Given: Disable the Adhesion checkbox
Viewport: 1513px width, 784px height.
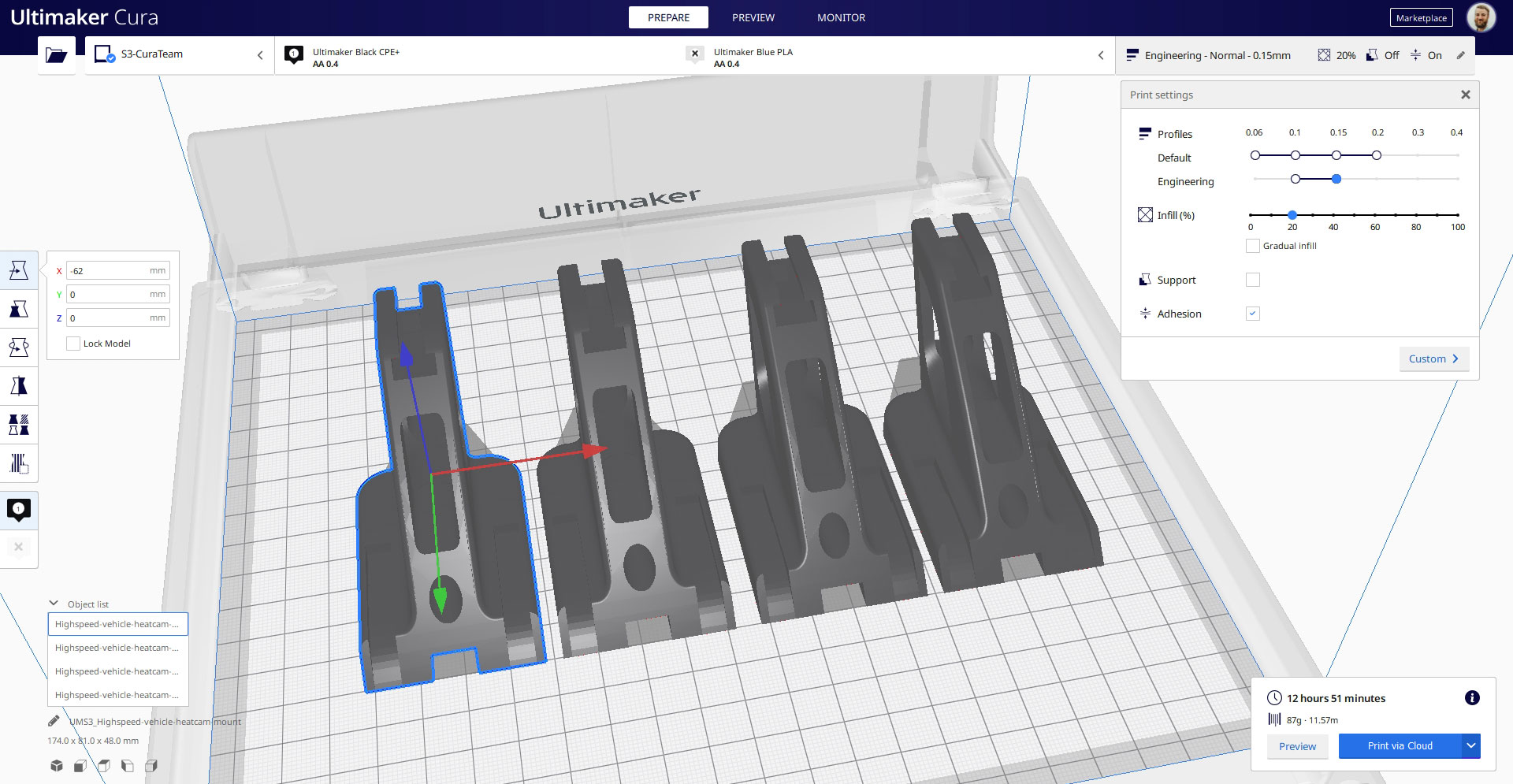Looking at the screenshot, I should coord(1252,314).
